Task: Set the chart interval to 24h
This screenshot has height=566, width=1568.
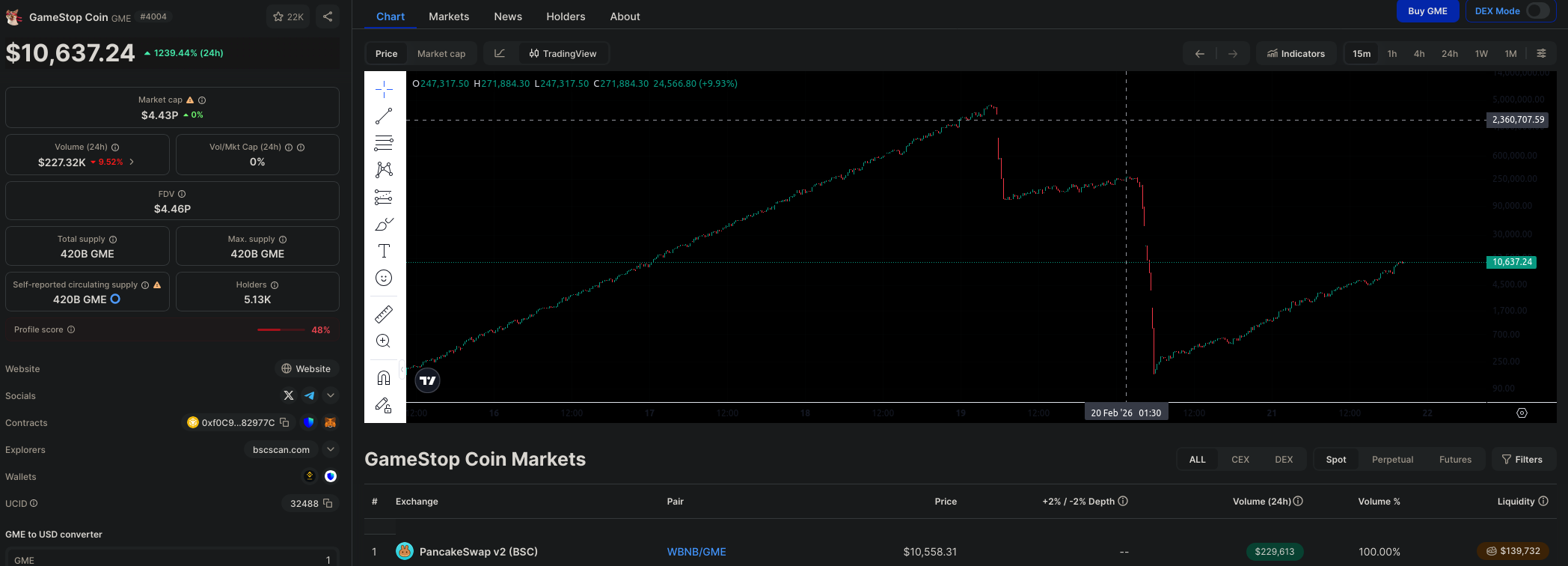Action: click(x=1450, y=53)
